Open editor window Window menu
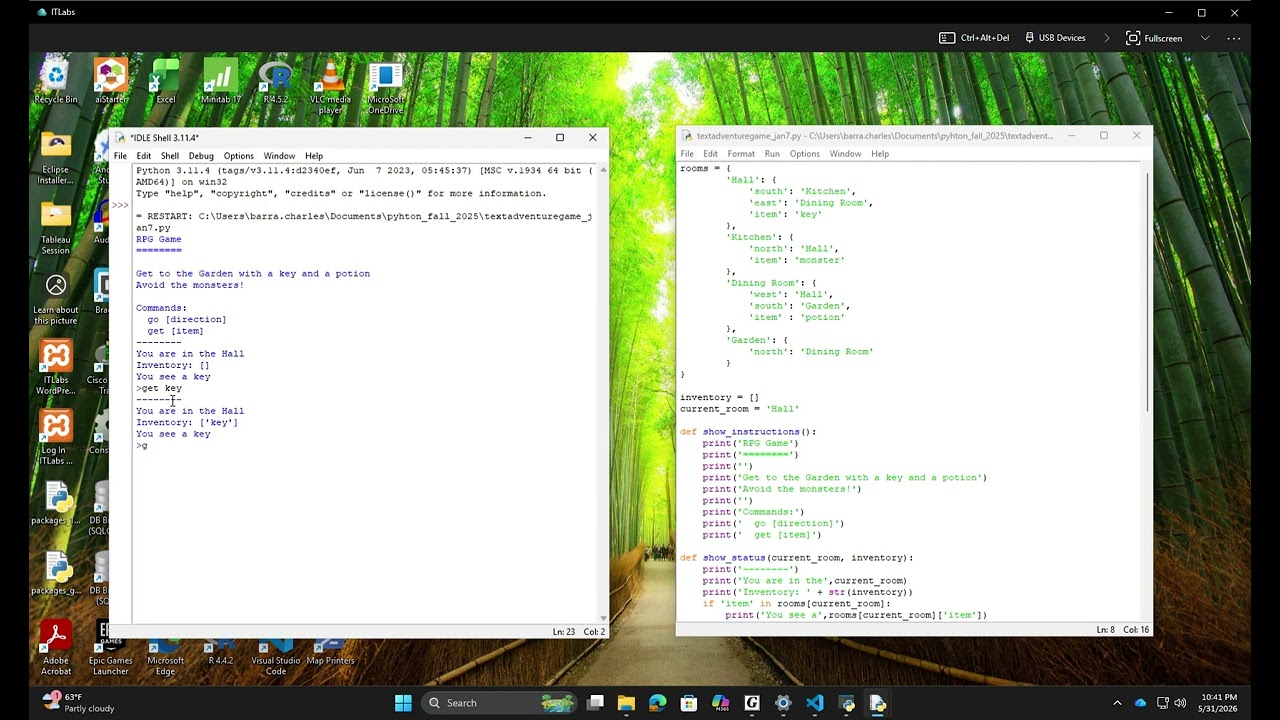This screenshot has height=720, width=1280. tap(845, 154)
